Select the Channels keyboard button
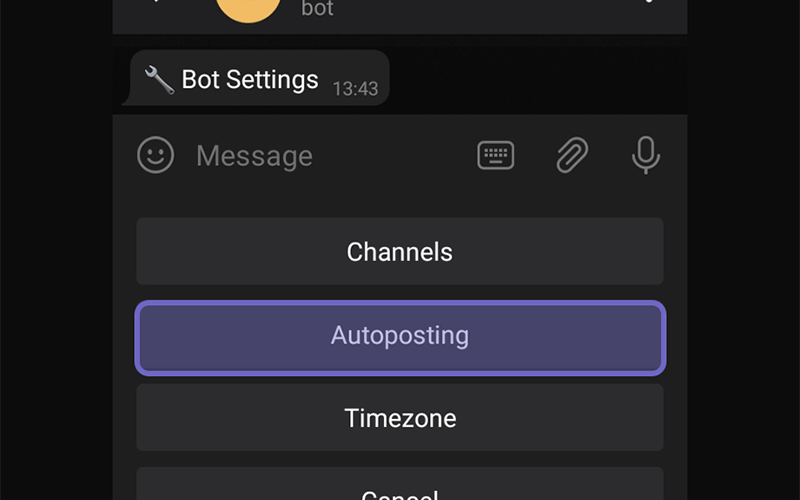 tap(400, 251)
